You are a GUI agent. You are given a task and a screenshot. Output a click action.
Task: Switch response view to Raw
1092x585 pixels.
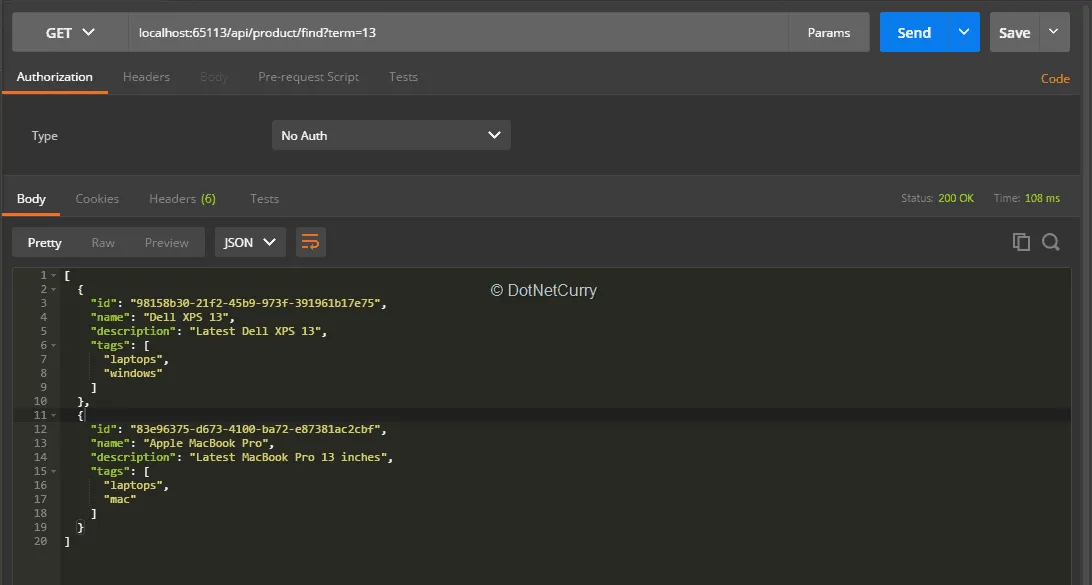tap(103, 242)
